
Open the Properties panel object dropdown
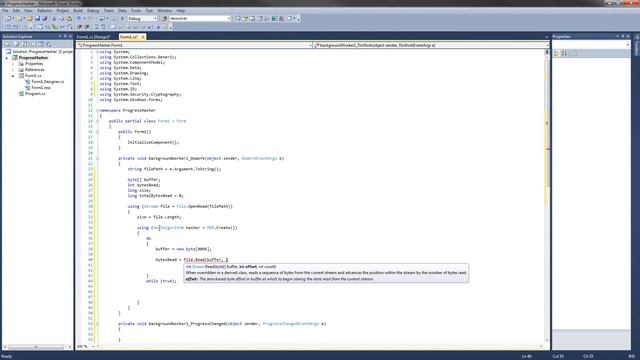pos(628,44)
